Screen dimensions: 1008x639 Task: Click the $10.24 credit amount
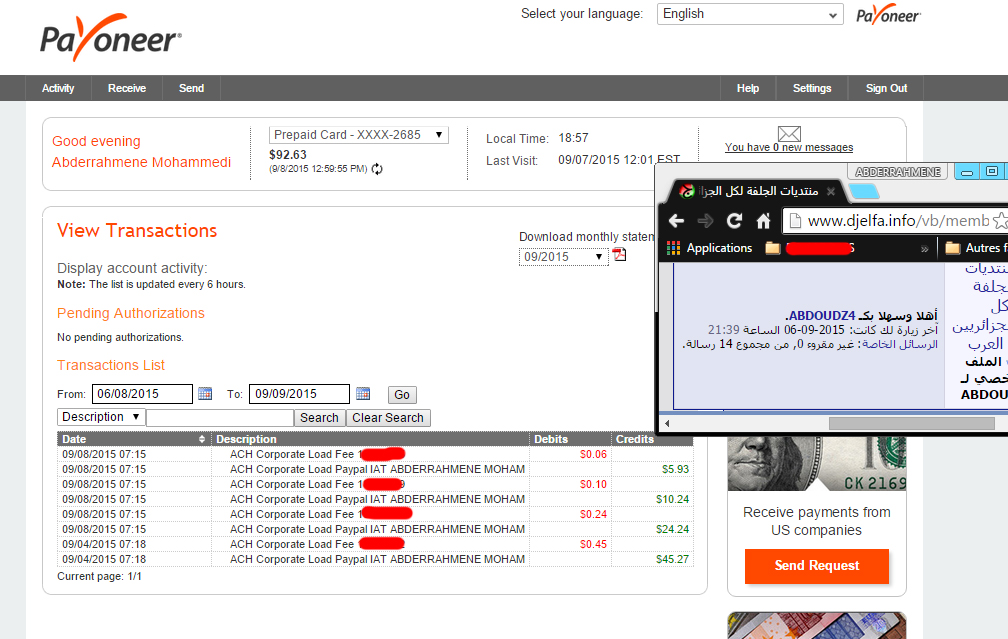[x=672, y=500]
